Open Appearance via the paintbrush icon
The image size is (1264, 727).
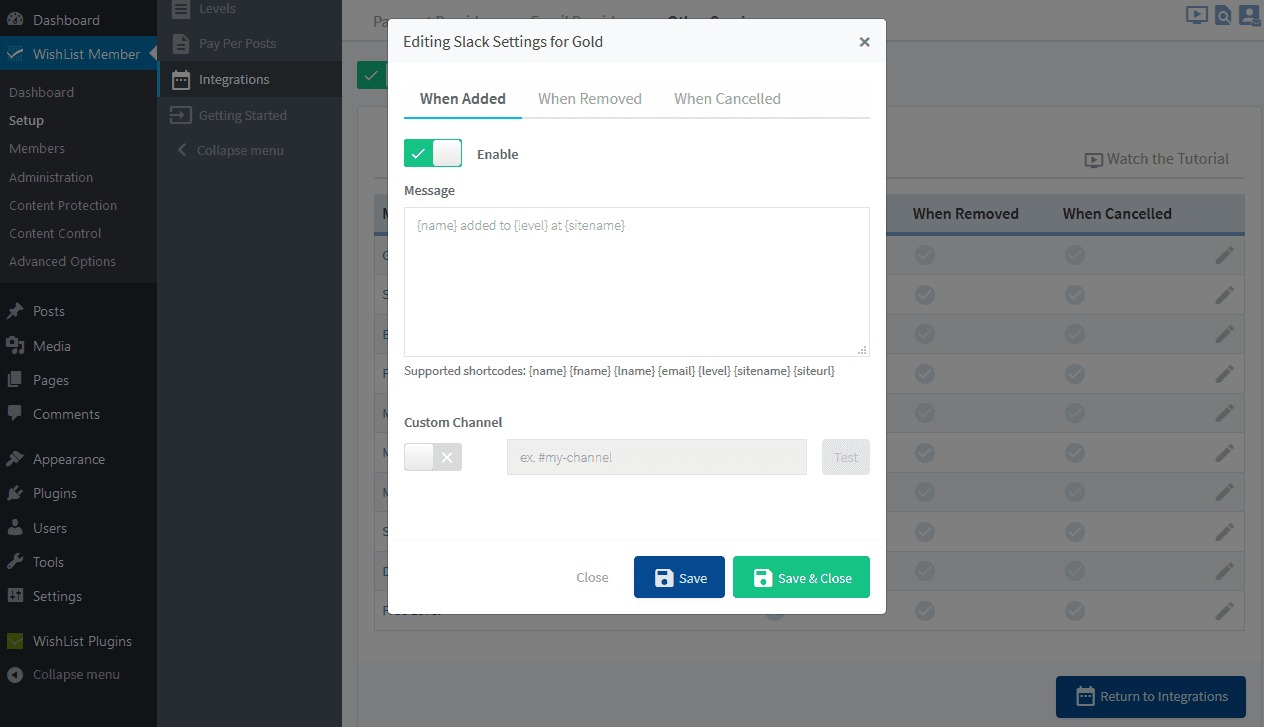15,459
